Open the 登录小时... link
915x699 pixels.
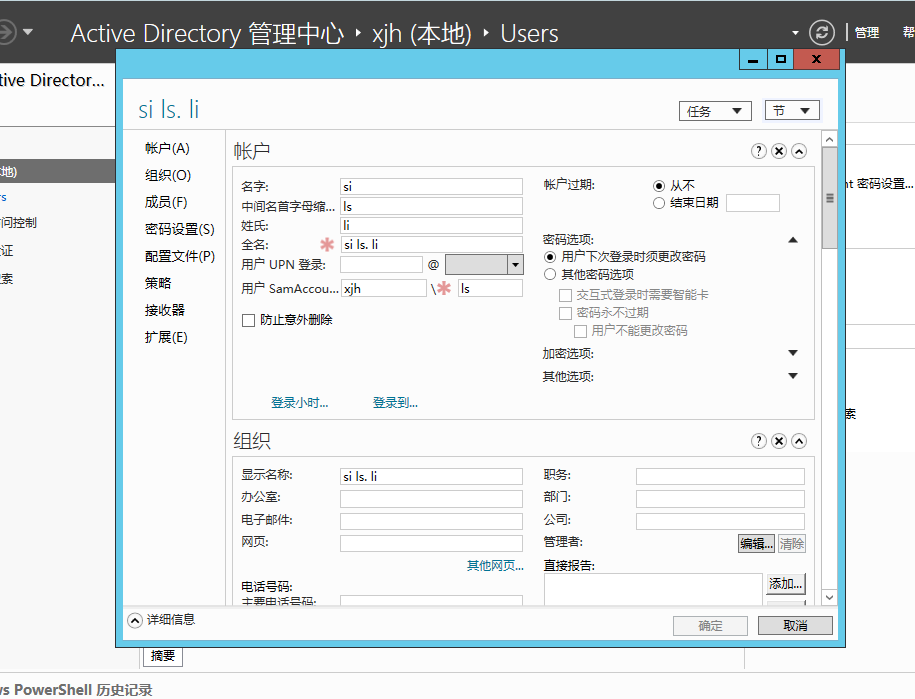tap(299, 403)
